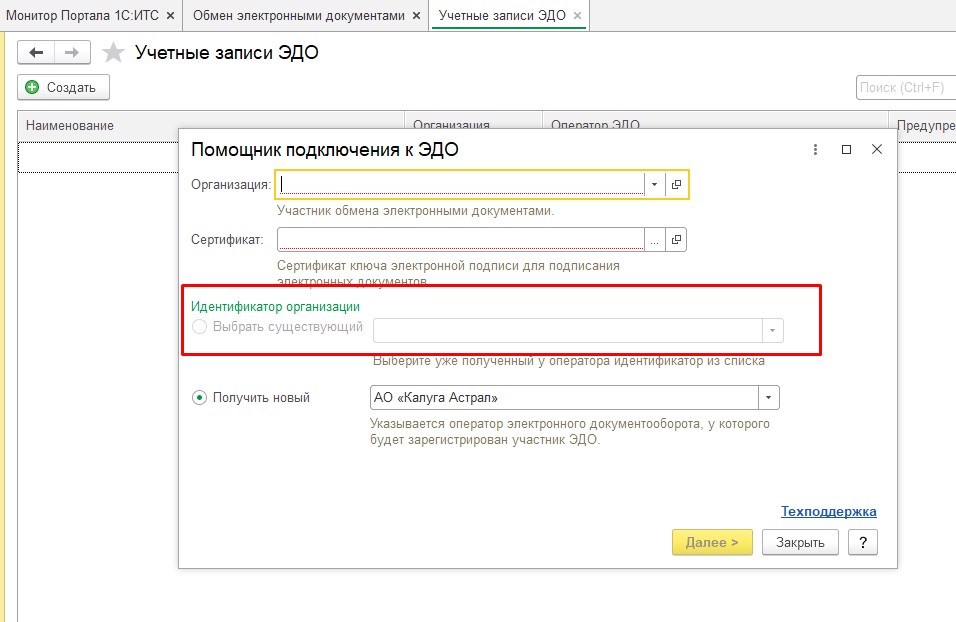Viewport: 956px width, 622px height.
Task: Click the ellipsis button in Сертификат field
Action: pyautogui.click(x=654, y=240)
